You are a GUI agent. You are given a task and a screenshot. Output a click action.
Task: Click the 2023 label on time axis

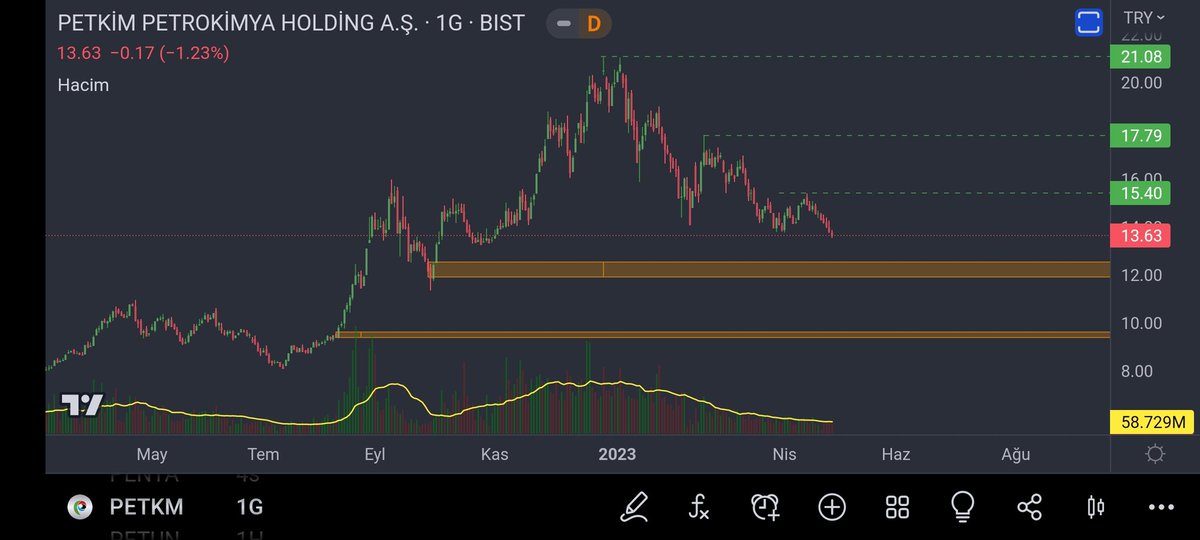pos(617,454)
